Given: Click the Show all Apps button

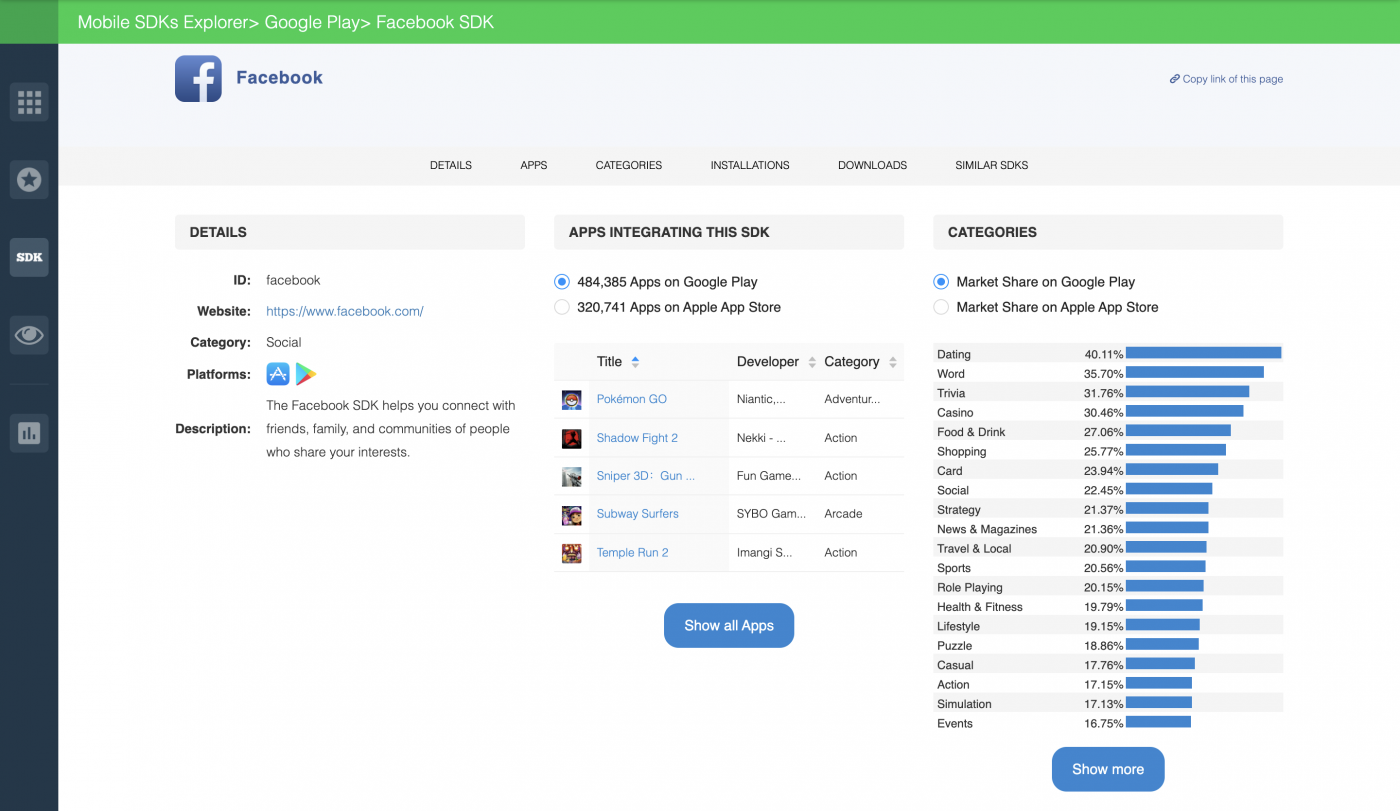Looking at the screenshot, I should 729,626.
